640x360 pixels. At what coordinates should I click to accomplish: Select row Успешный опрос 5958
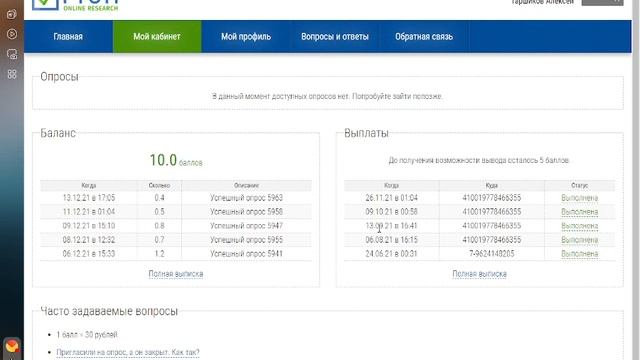[176, 212]
